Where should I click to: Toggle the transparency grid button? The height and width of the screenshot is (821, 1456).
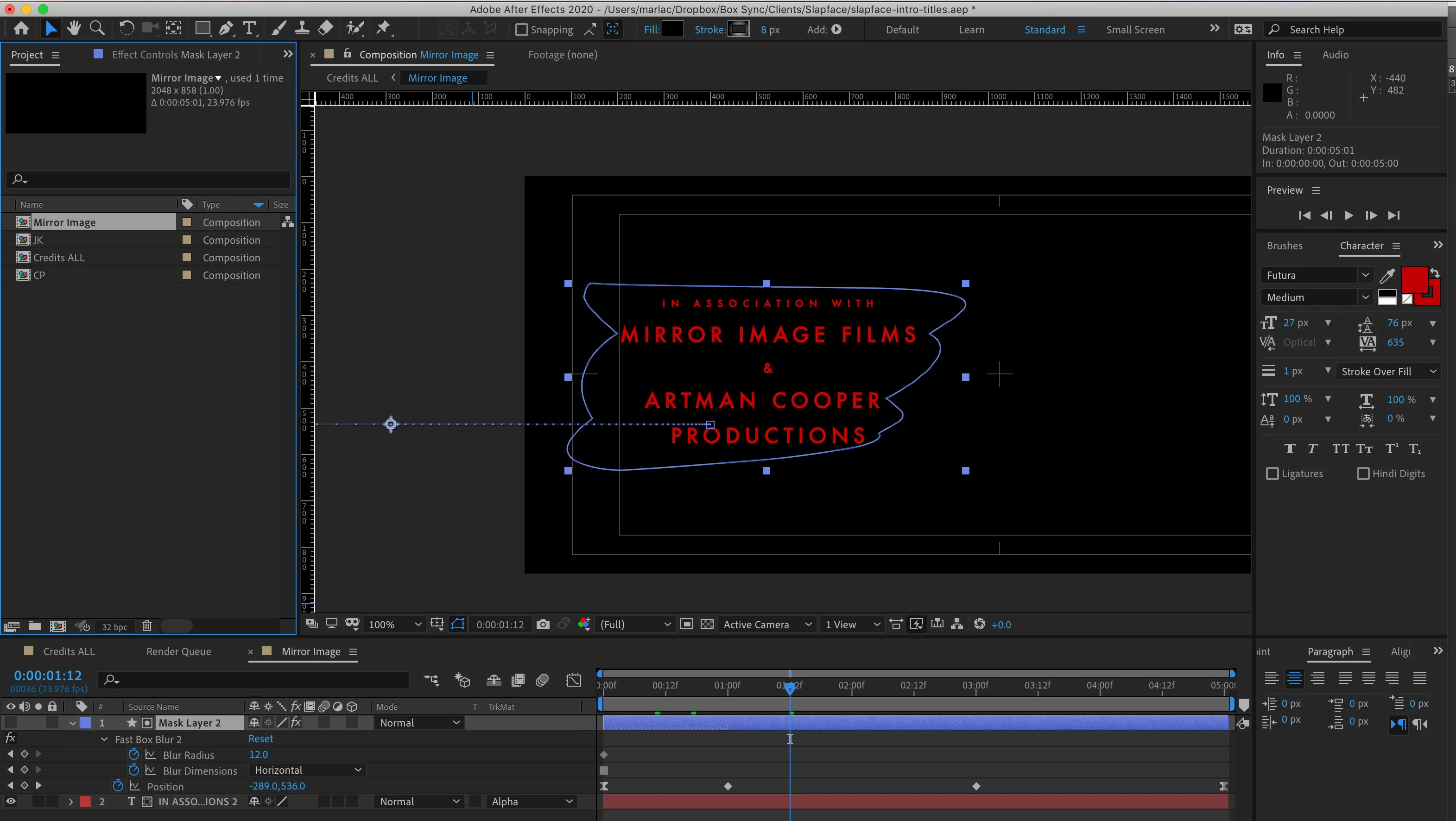coord(707,625)
